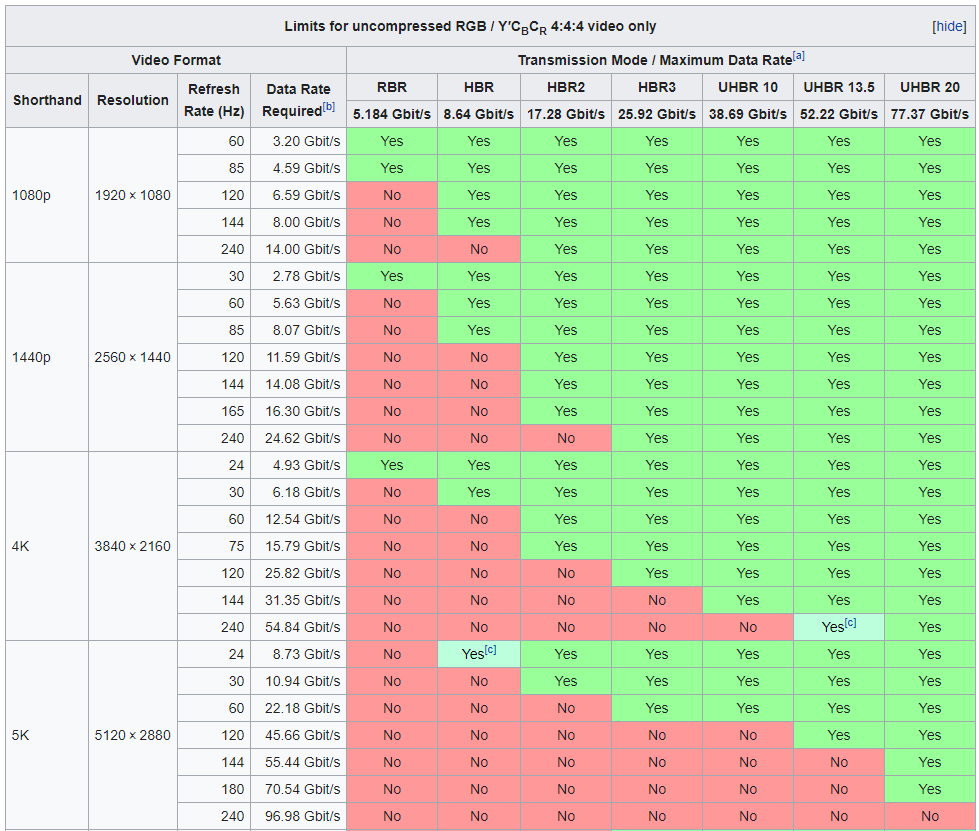Select the 3840 × 2160 resolution cell
Viewport: 979px width, 831px height.
tap(133, 546)
